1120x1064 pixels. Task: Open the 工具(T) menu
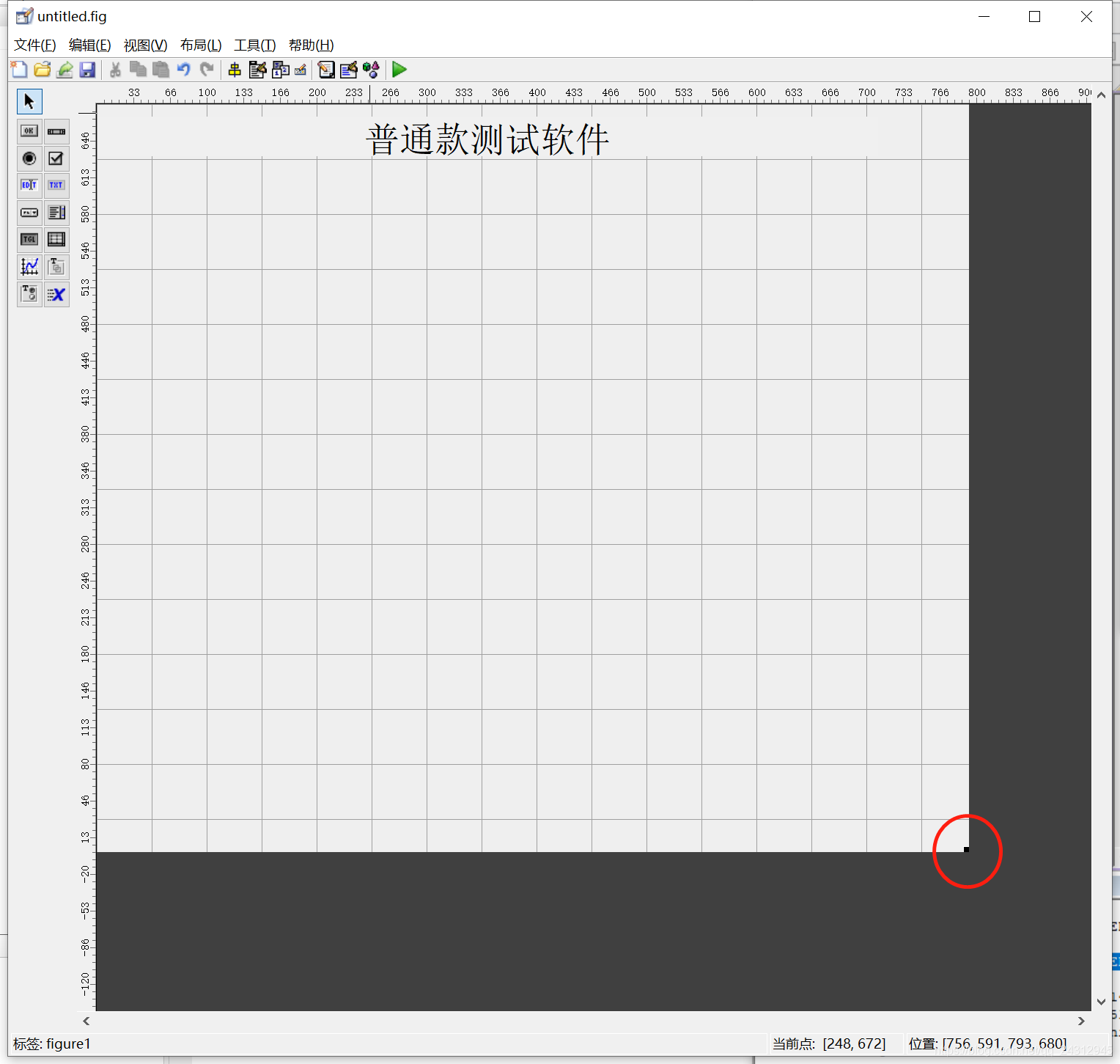255,45
